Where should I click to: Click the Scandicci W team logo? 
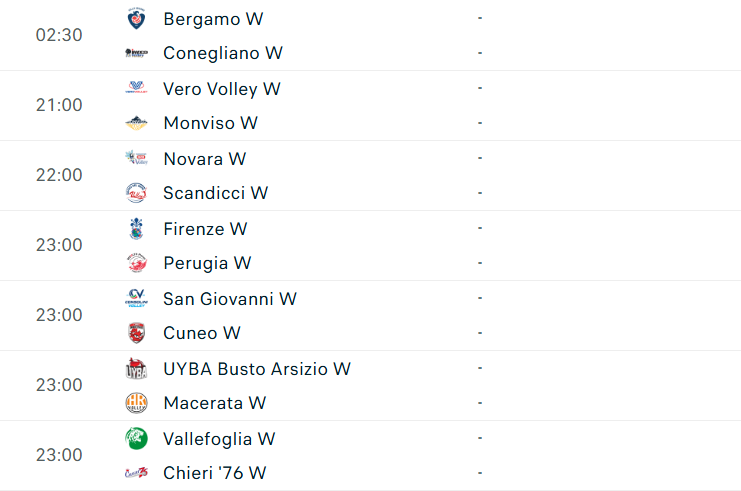click(x=136, y=193)
